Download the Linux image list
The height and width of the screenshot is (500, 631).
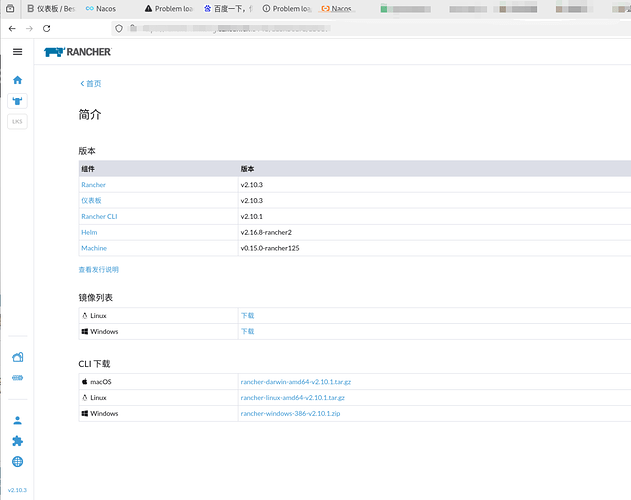pyautogui.click(x=247, y=316)
